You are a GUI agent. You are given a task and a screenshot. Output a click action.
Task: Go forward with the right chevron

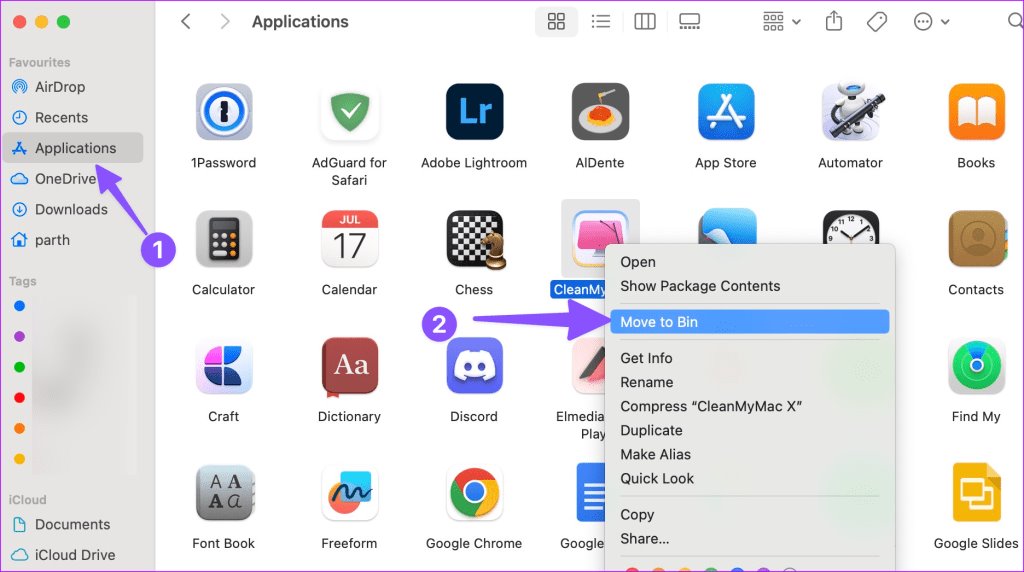225,22
